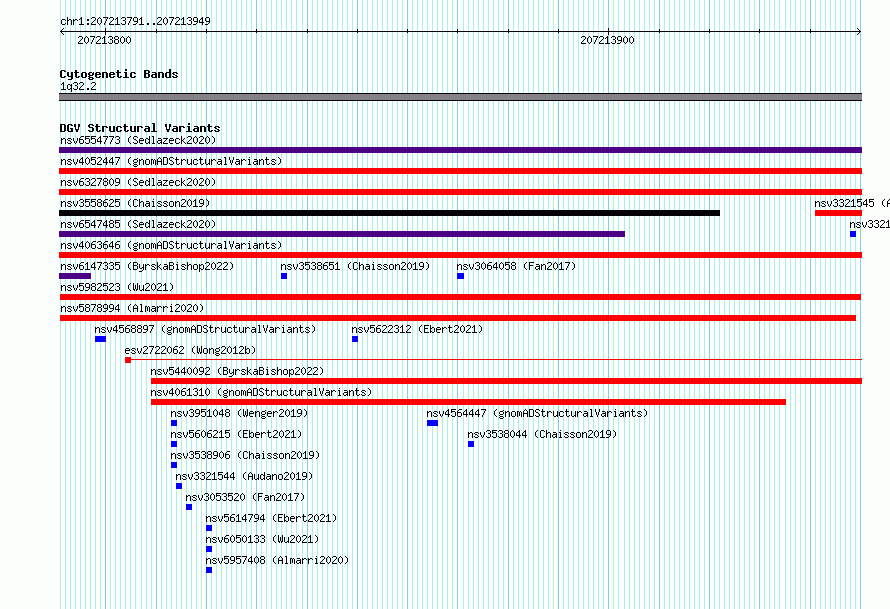Click the nsv3321545 label at right edge
This screenshot has height=609, width=890.
pos(851,203)
